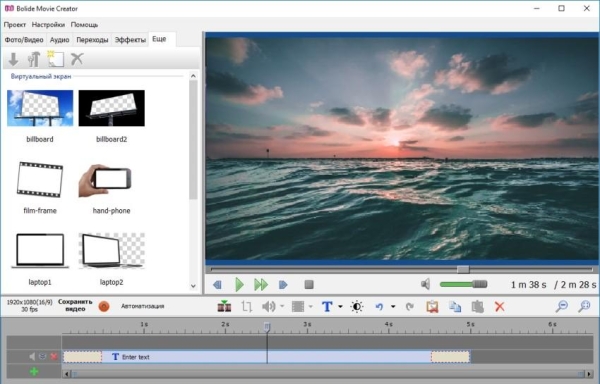Open the Настройки menu
This screenshot has height=384, width=600.
(48, 24)
